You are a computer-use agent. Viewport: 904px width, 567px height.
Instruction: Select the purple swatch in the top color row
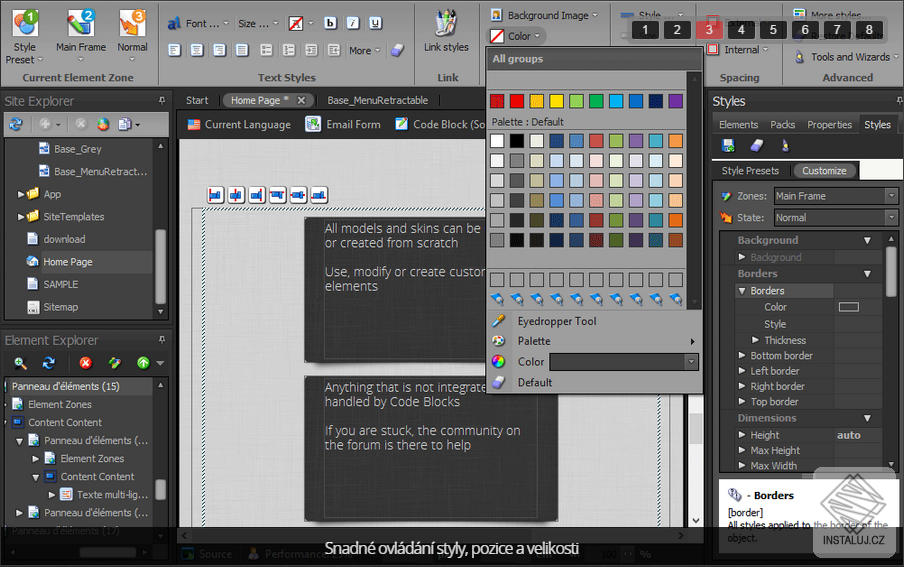coord(675,102)
